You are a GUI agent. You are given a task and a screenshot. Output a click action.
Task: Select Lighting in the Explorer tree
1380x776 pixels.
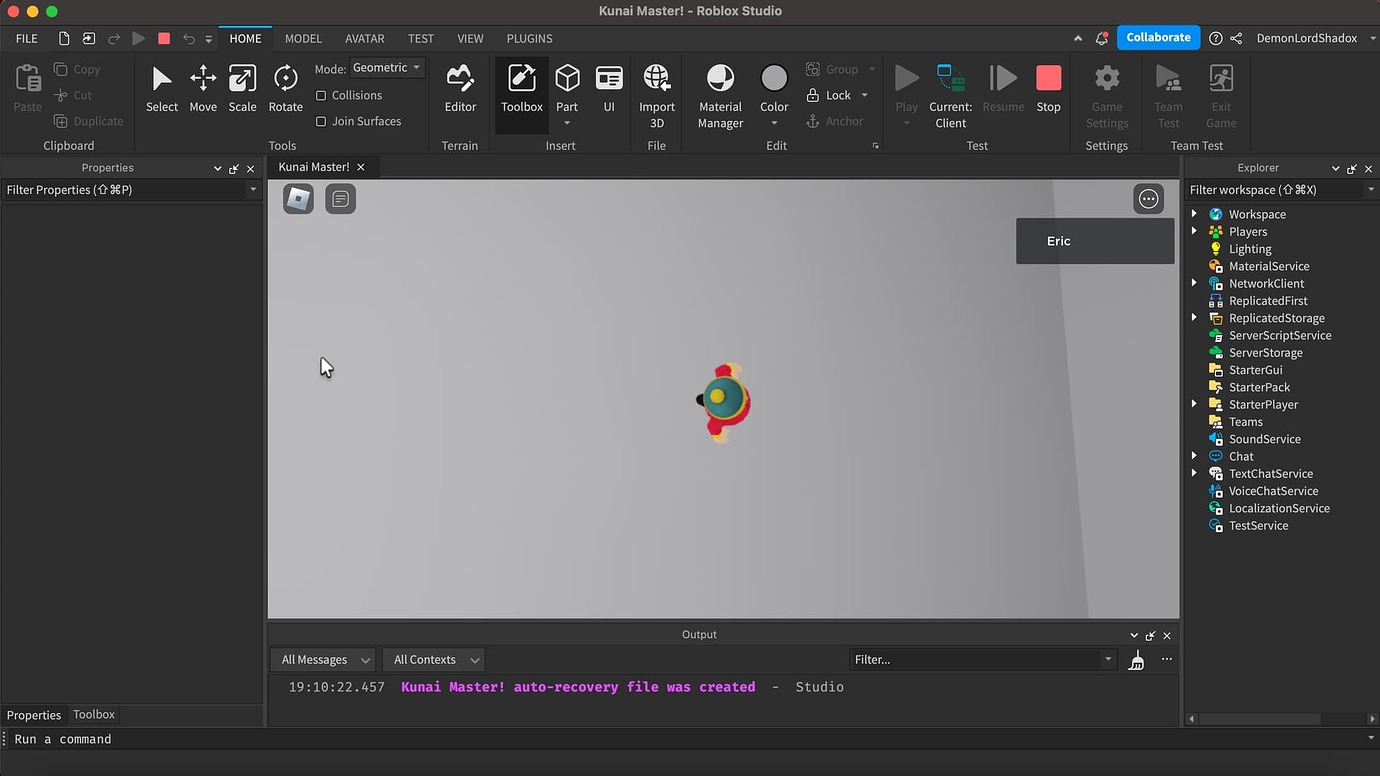pyautogui.click(x=1250, y=249)
